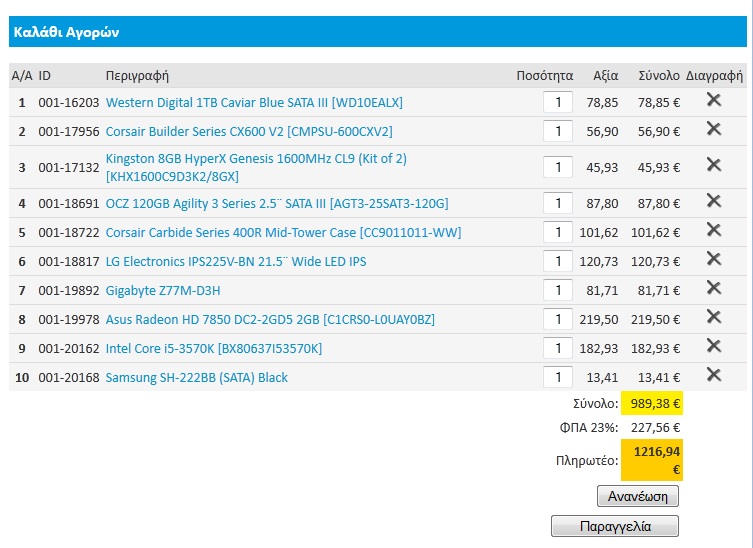Click row total 120,73 € for LG monitor

point(655,261)
